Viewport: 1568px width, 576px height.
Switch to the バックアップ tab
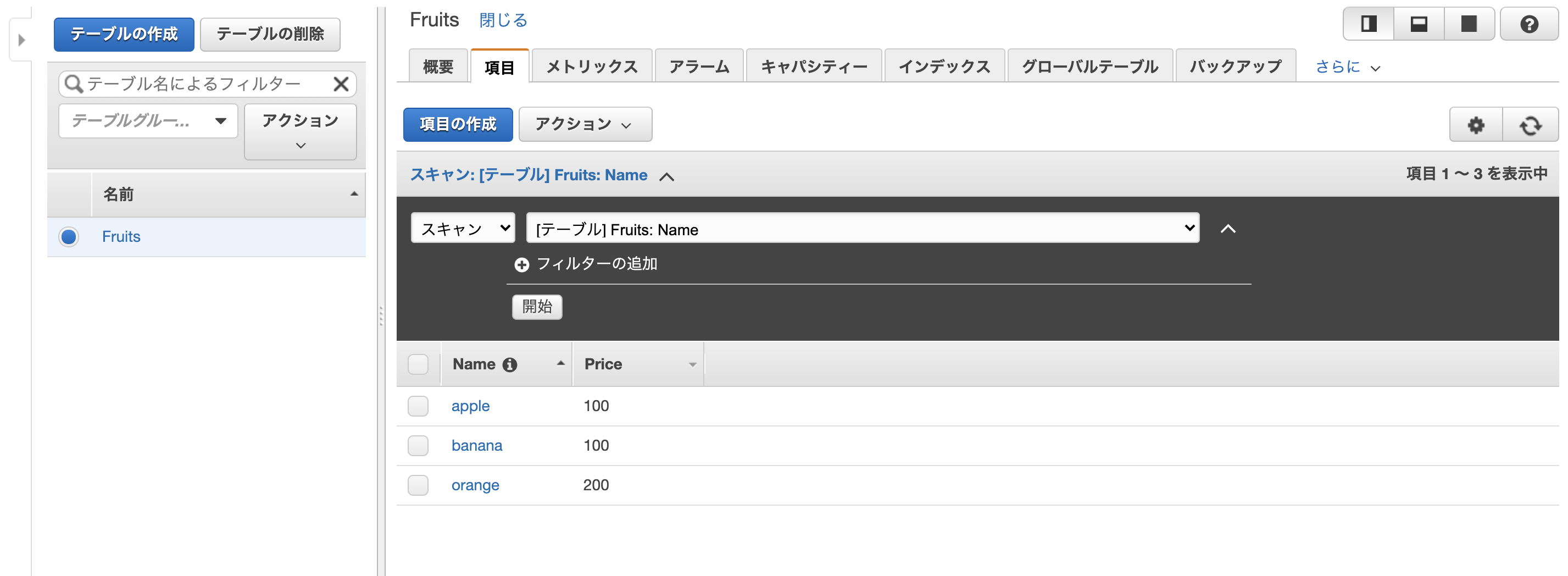1235,67
